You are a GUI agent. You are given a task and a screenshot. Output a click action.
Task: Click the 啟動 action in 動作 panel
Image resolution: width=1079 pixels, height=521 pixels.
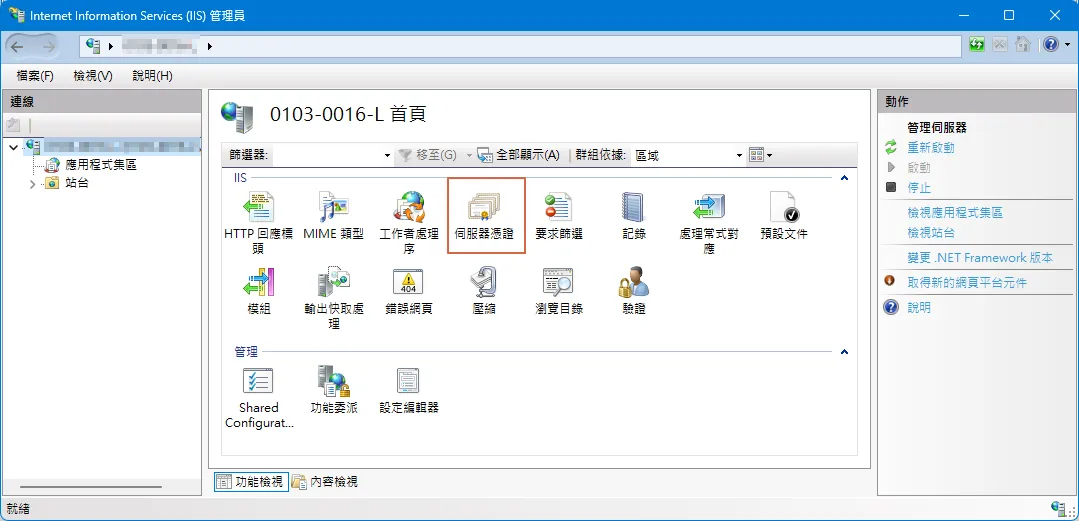click(x=919, y=167)
